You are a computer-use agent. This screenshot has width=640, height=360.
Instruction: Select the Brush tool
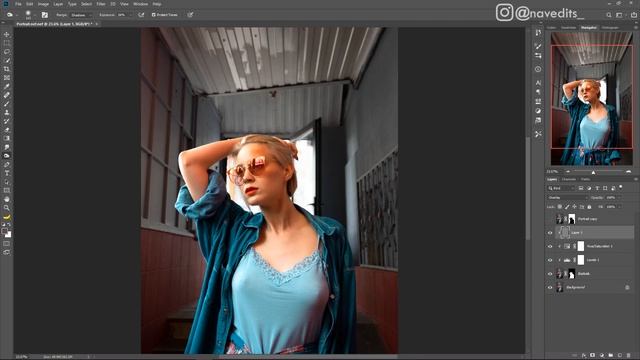pos(7,104)
